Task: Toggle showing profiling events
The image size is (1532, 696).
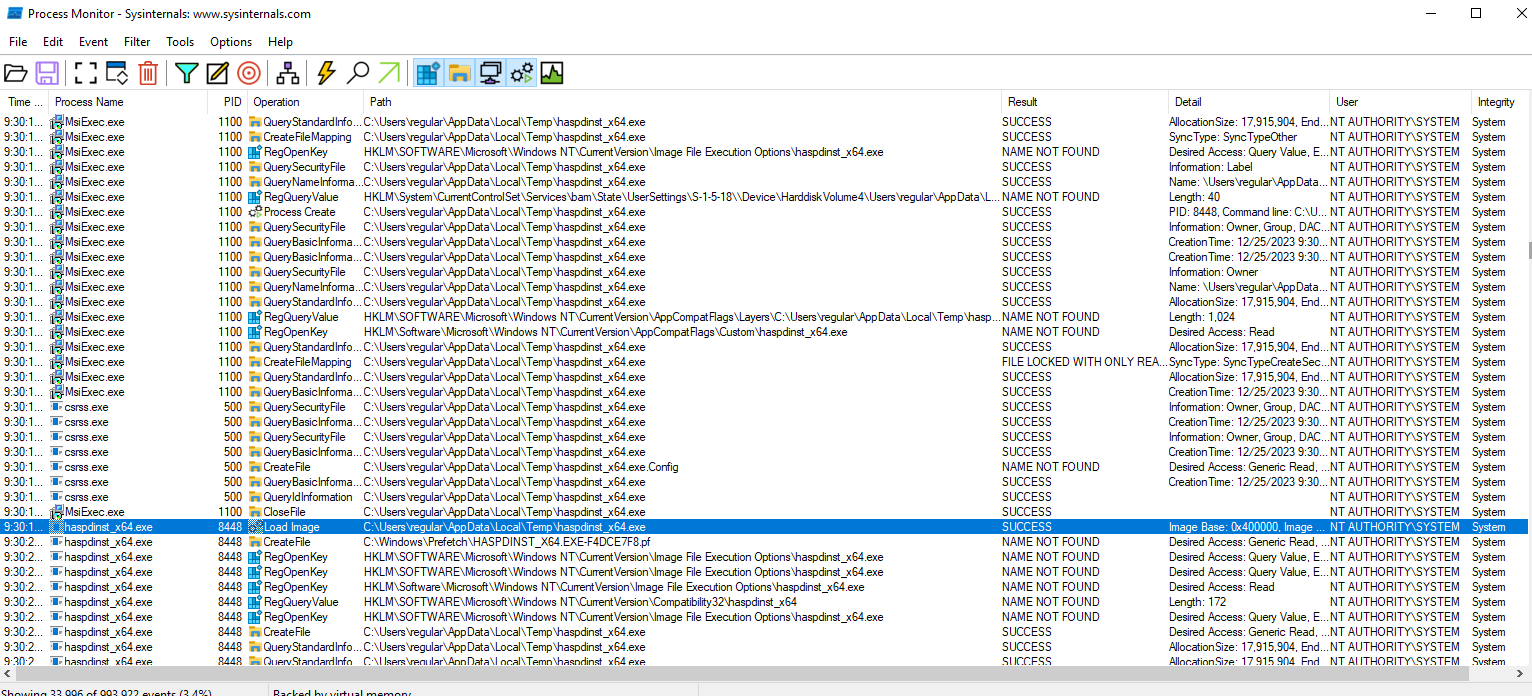Action: 552,73
